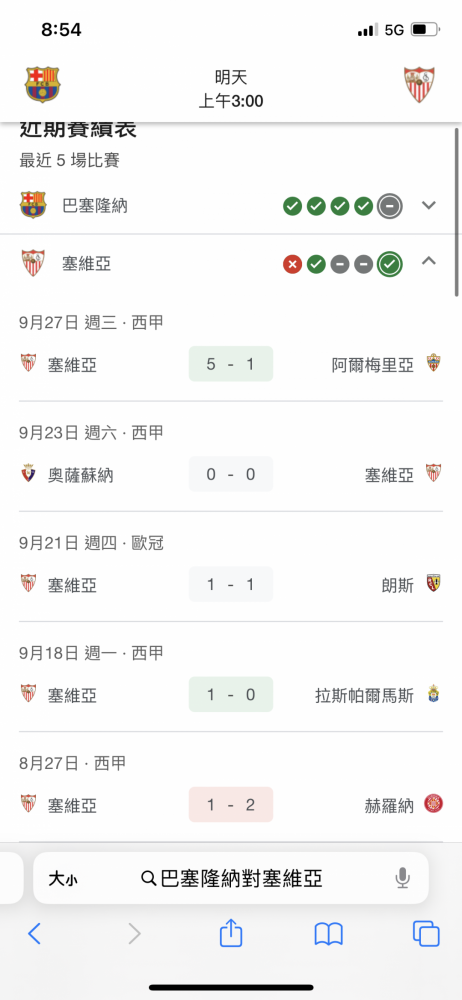
Task: Tap the Safari share icon
Action: coord(231,933)
